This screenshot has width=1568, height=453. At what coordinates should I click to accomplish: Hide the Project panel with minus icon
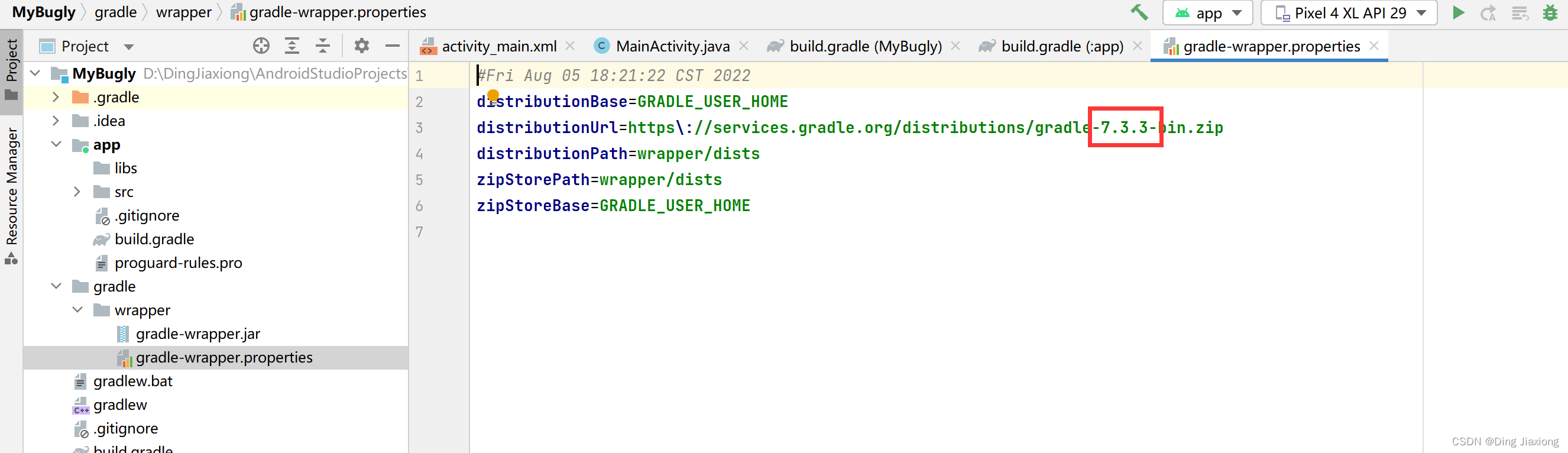(393, 46)
